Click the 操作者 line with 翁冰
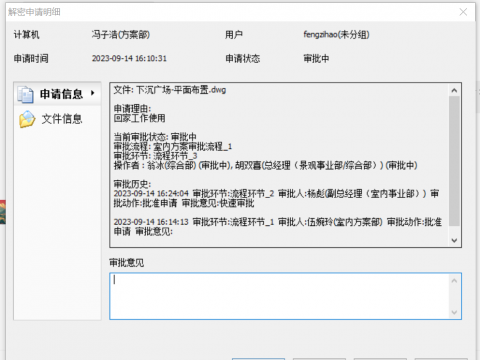Viewport: 480px width, 360px height. point(265,165)
